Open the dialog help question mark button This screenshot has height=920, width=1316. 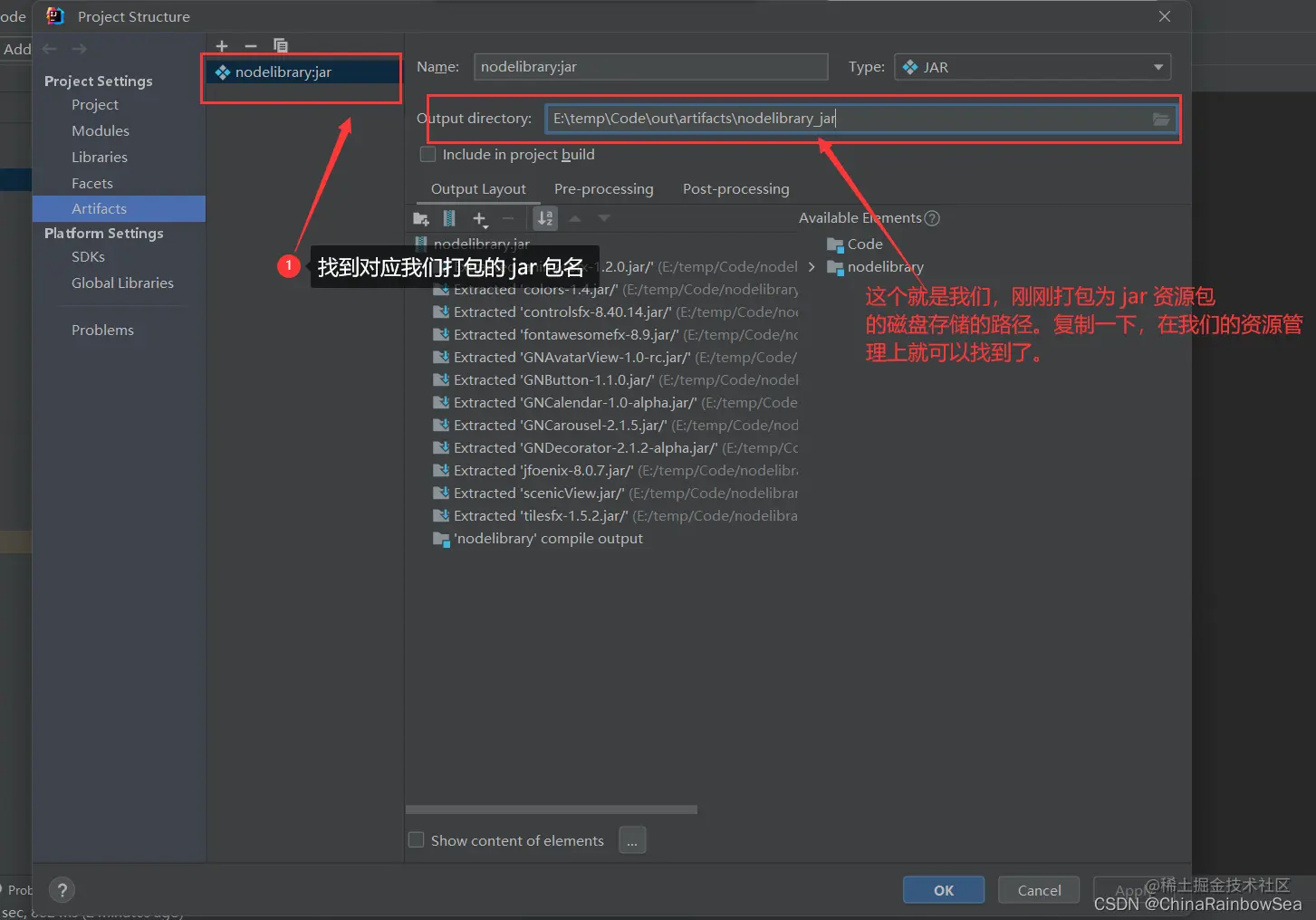point(62,890)
